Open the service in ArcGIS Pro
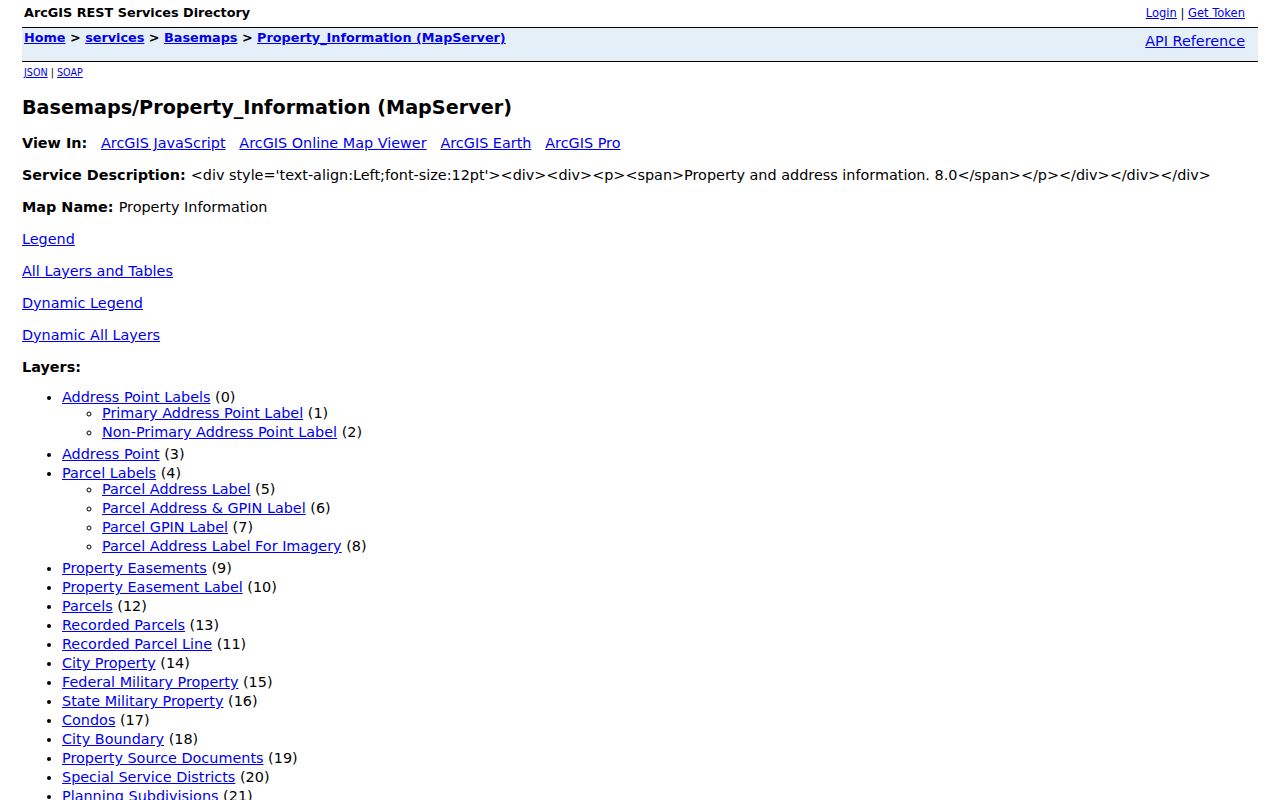The height and width of the screenshot is (800, 1280). pyautogui.click(x=583, y=143)
